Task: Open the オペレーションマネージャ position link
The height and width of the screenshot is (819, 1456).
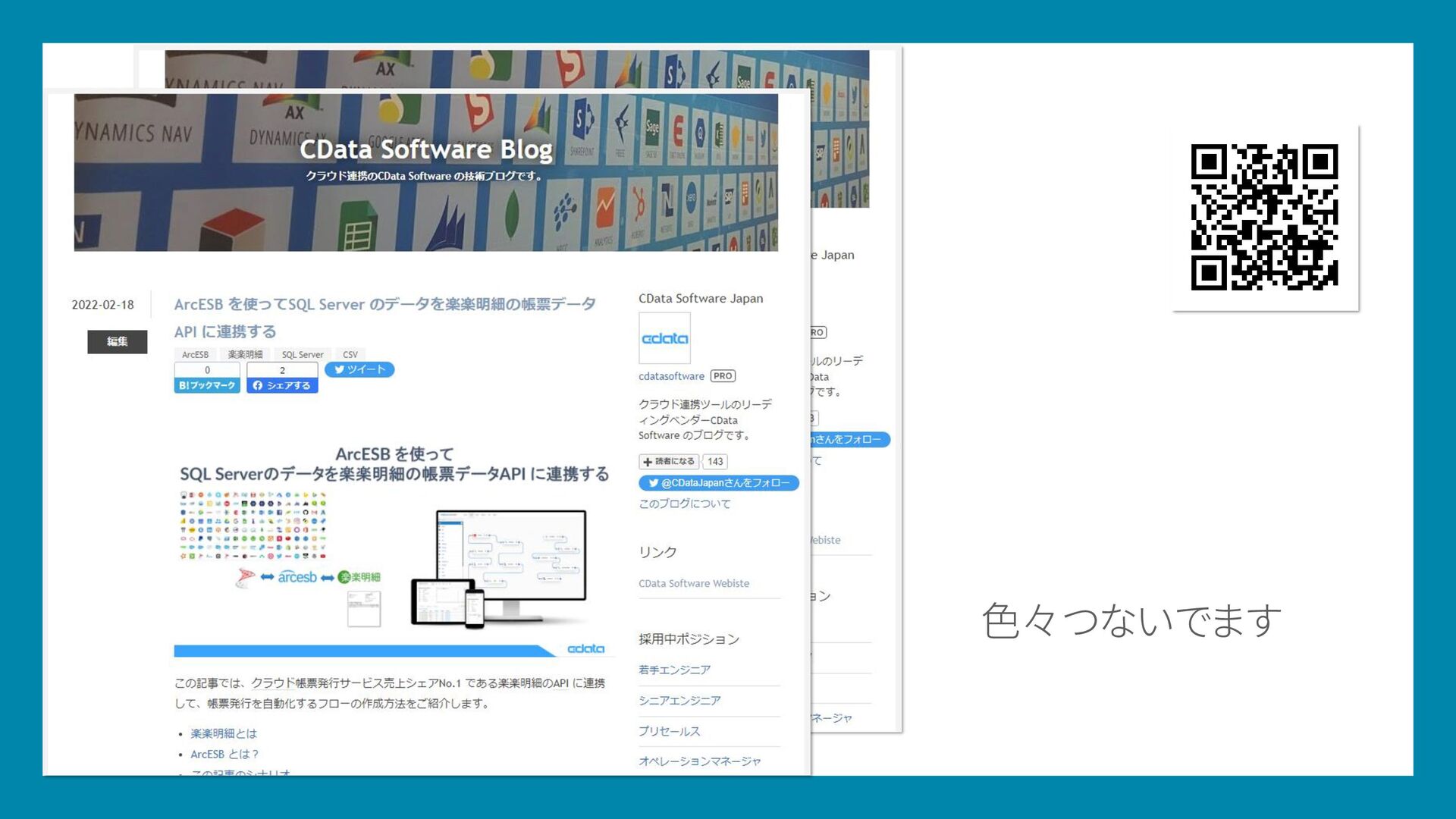Action: (x=699, y=761)
